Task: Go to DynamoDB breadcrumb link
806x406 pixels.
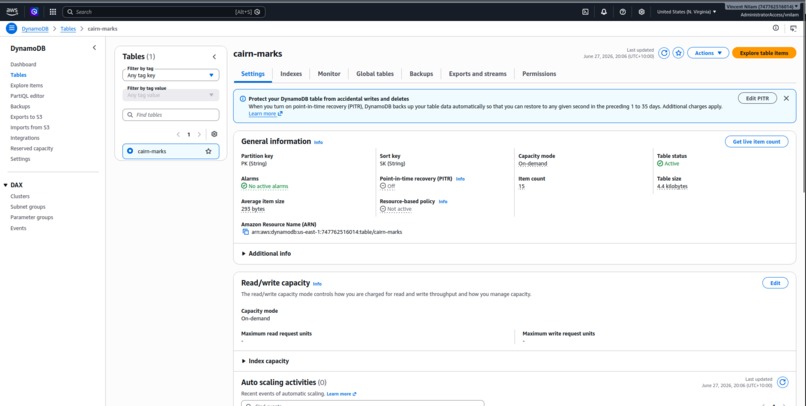Action: (35, 29)
